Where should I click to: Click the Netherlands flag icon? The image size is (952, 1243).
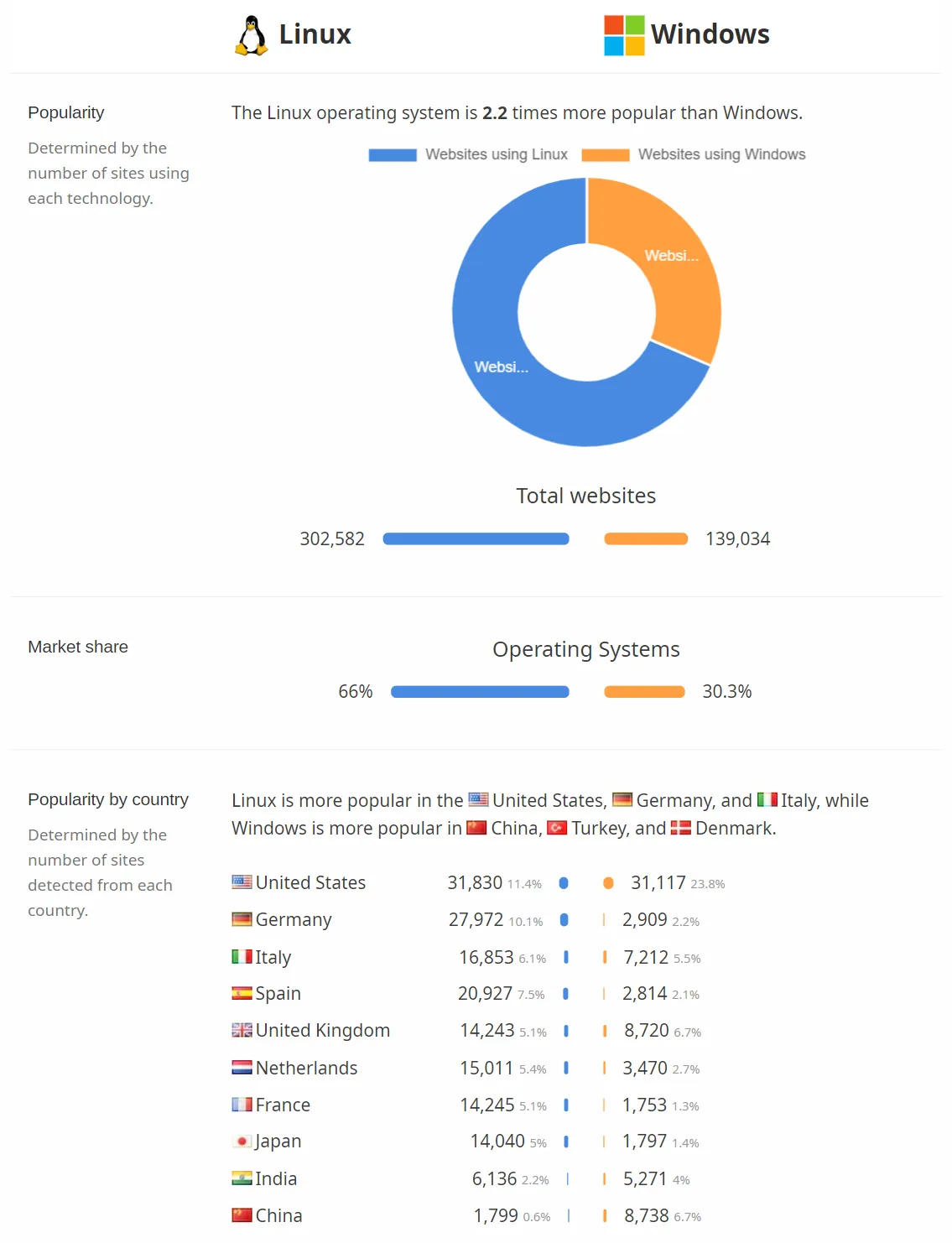[x=242, y=1068]
